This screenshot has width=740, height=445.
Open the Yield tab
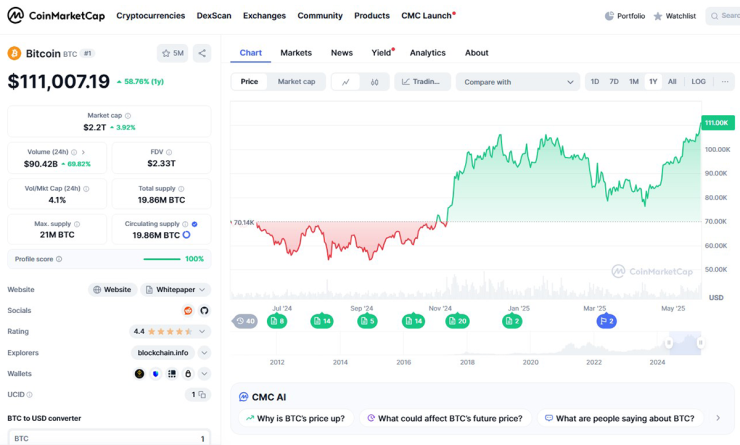381,53
